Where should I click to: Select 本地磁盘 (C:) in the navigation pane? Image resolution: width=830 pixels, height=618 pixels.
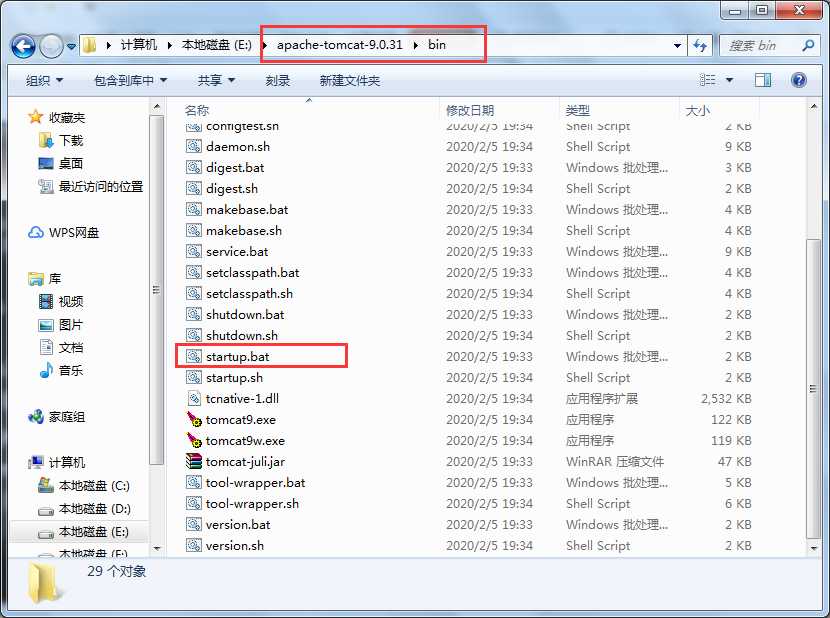tap(94, 486)
